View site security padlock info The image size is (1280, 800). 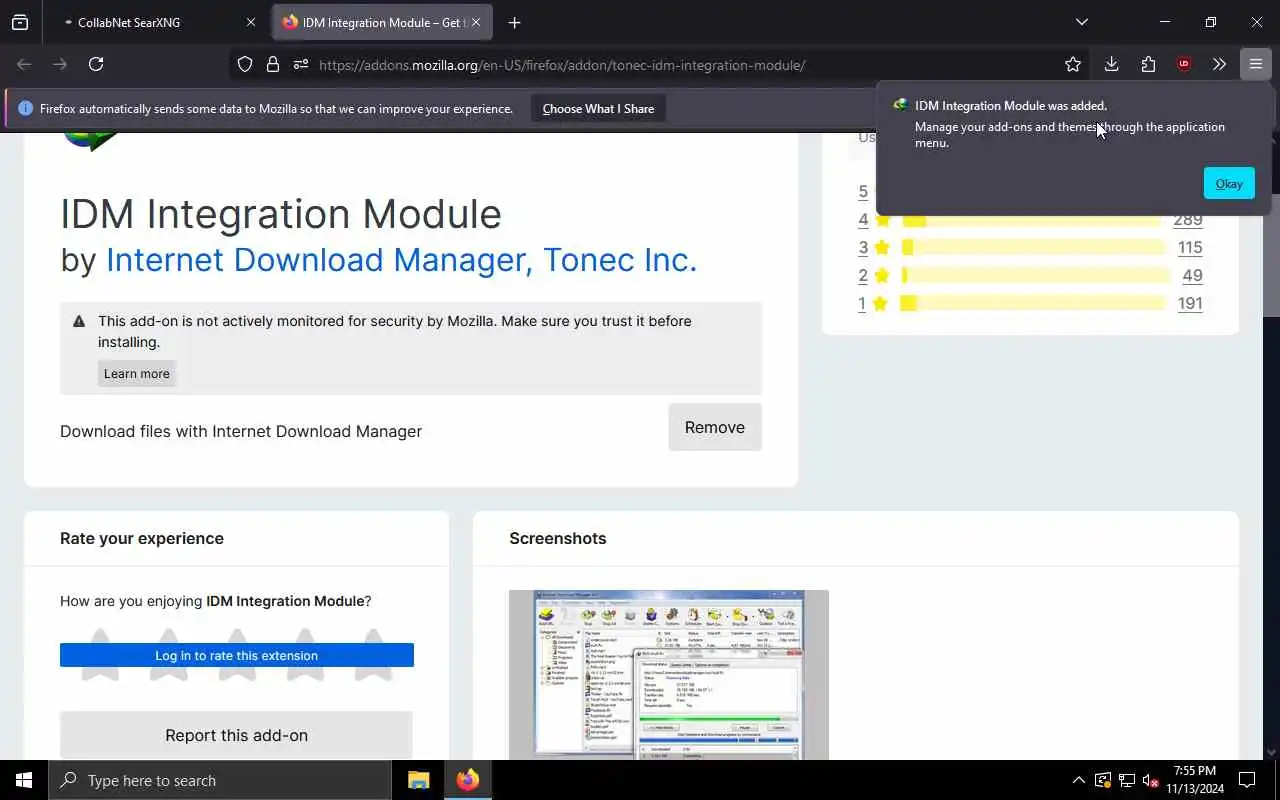[x=273, y=64]
